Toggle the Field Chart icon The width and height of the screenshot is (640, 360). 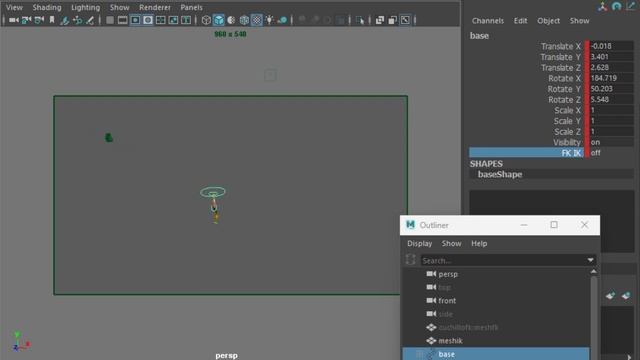[160, 20]
